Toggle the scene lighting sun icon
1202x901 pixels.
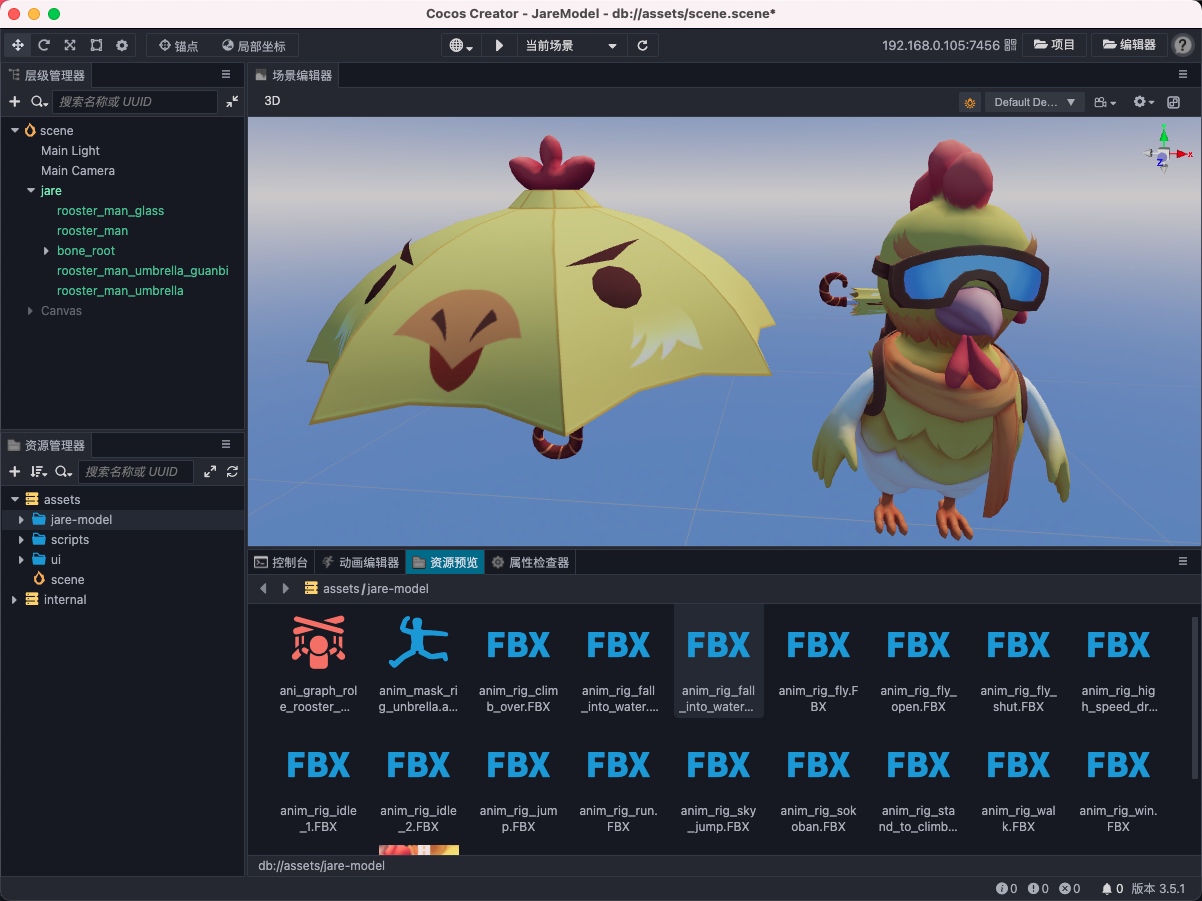[968, 102]
